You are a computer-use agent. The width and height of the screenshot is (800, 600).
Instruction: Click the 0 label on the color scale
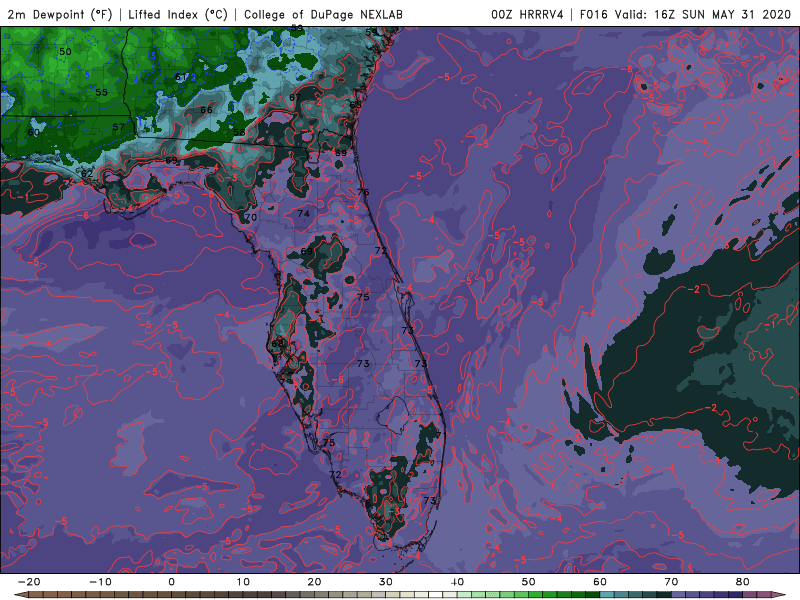point(171,582)
